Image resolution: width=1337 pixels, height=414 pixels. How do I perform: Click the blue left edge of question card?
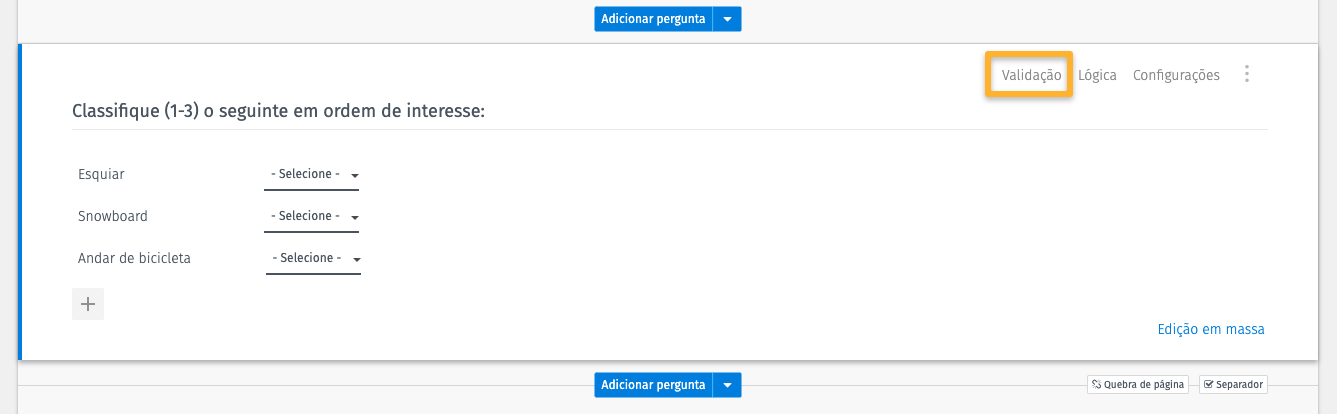click(20, 202)
